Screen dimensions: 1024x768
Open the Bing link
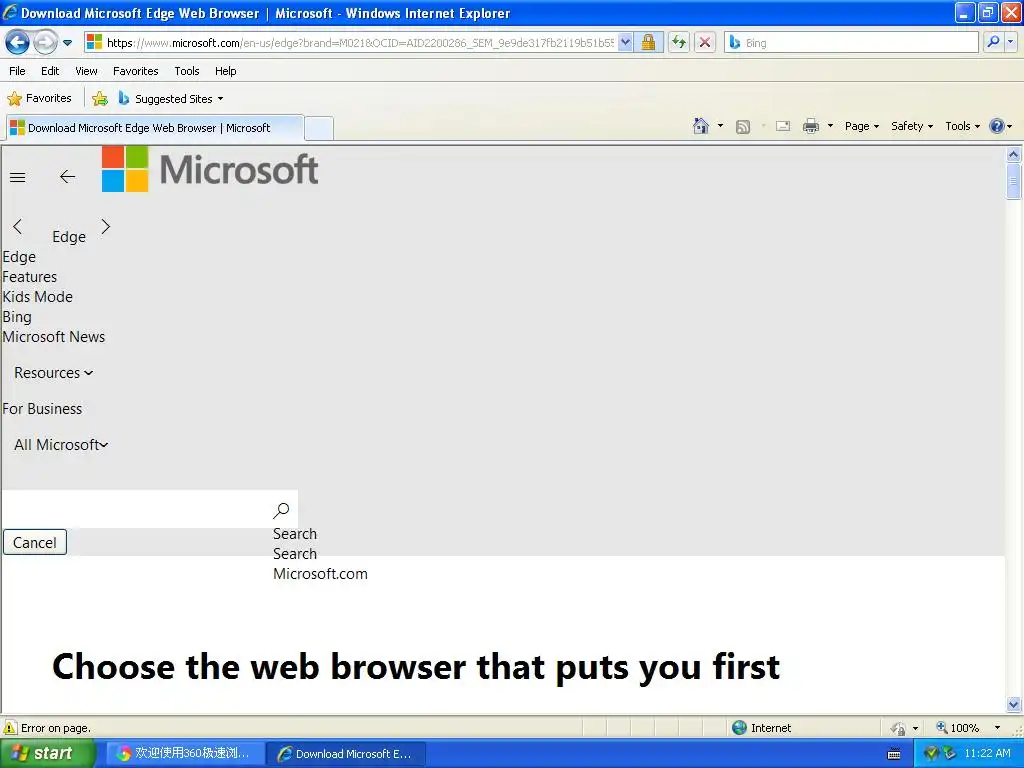coord(17,317)
